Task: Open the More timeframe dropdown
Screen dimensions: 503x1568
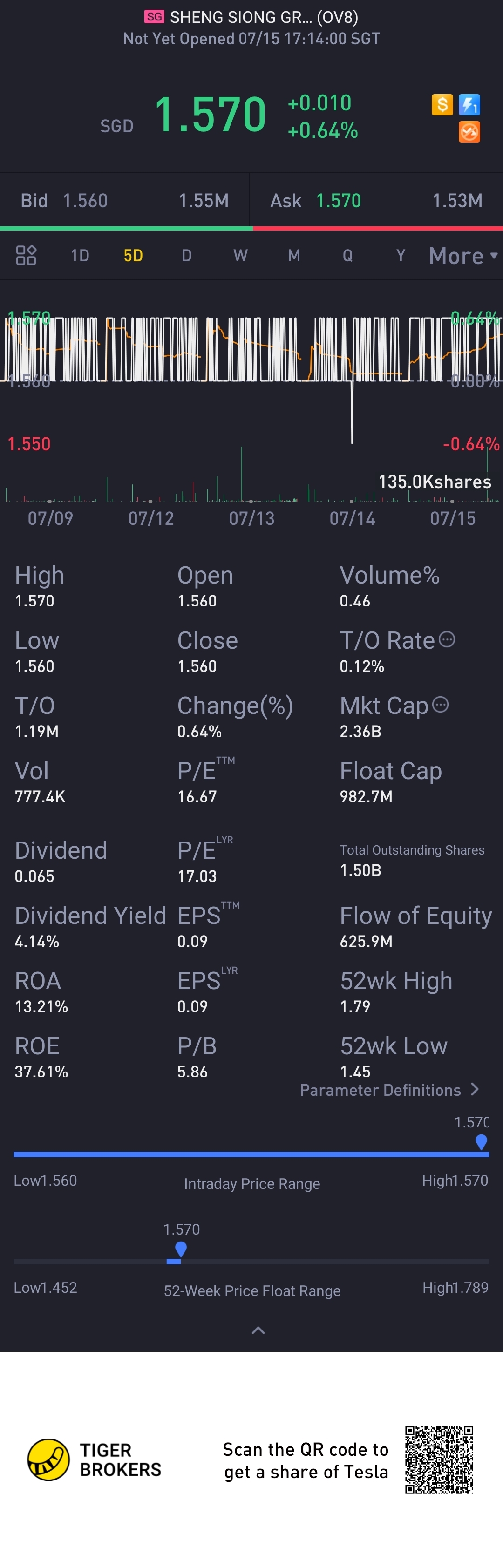Action: (463, 256)
